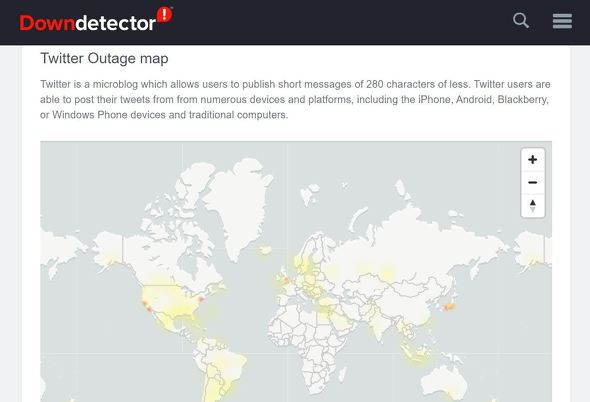The image size is (590, 402).
Task: Click the Downdetector logo
Action: click(x=96, y=20)
